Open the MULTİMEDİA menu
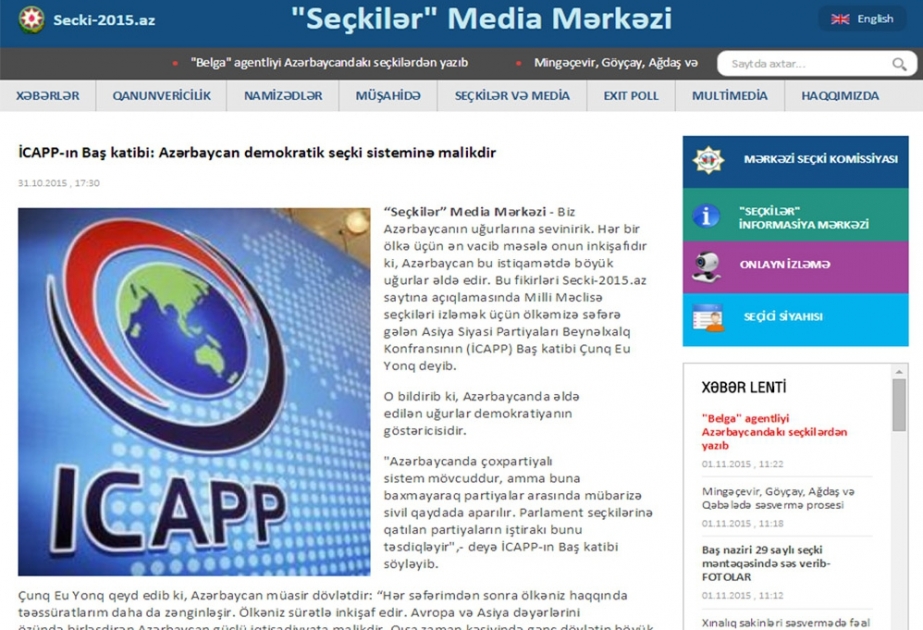 click(730, 96)
